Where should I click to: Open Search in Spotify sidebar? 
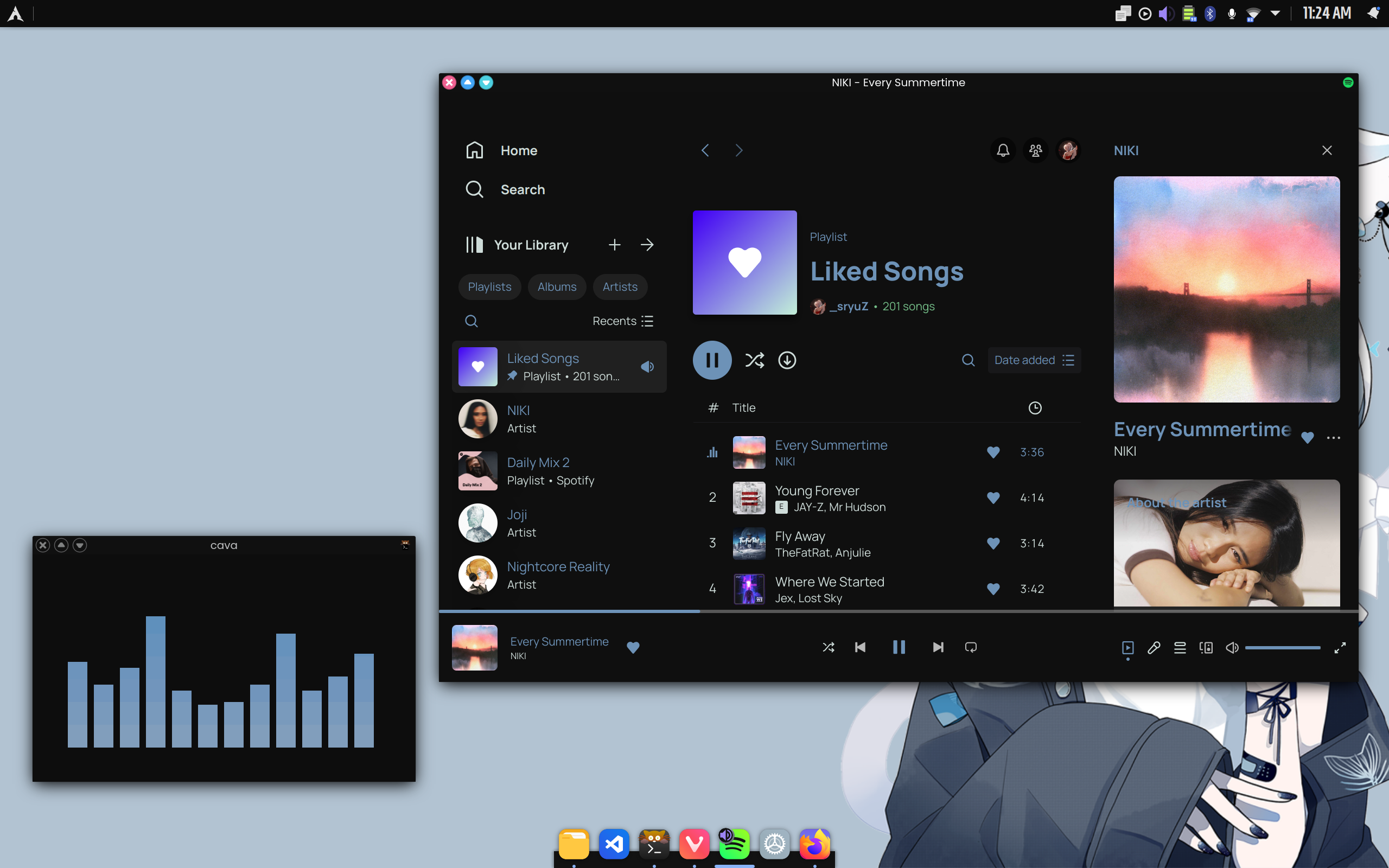point(505,189)
